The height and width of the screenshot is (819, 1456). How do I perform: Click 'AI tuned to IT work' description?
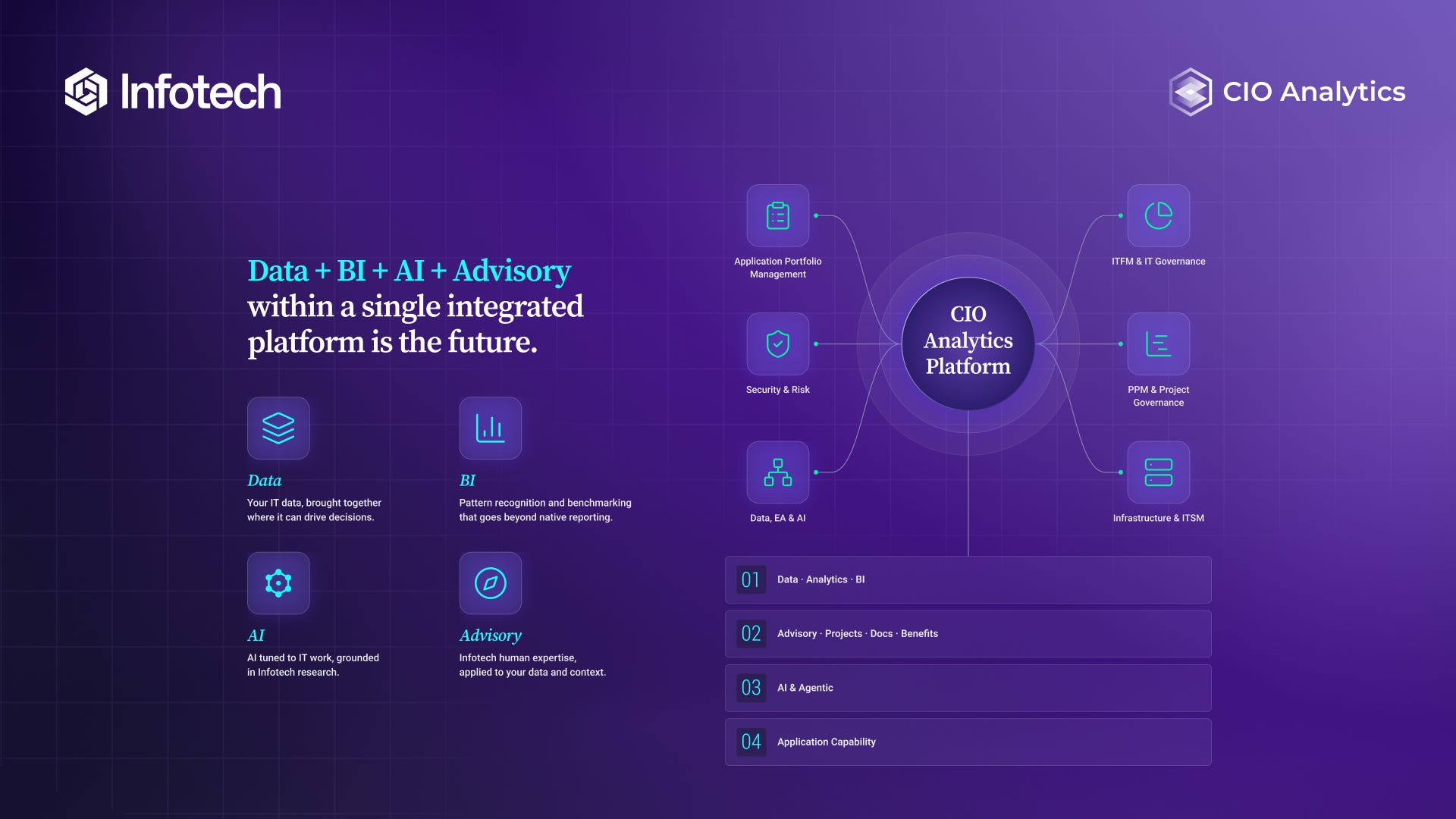click(312, 665)
